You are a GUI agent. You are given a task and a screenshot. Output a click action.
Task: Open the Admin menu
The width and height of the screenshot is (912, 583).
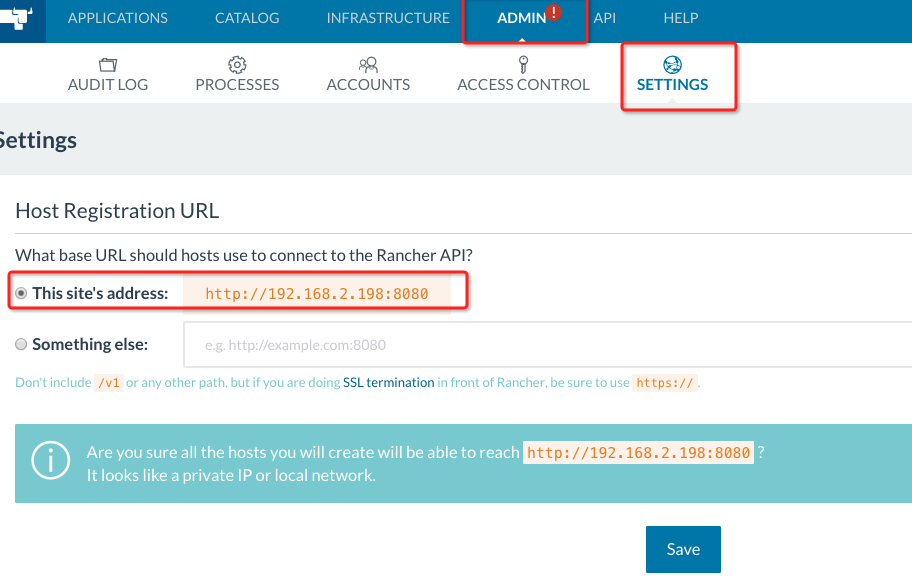coord(522,18)
